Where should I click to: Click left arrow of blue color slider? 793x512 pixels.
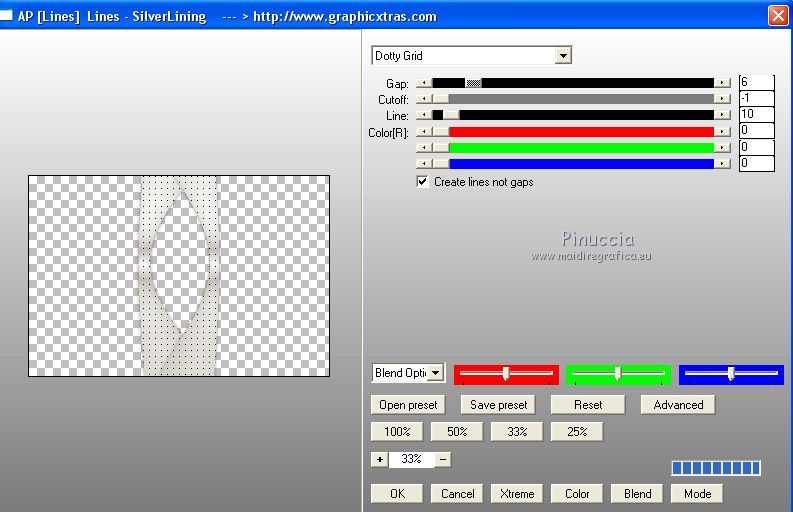pyautogui.click(x=424, y=163)
